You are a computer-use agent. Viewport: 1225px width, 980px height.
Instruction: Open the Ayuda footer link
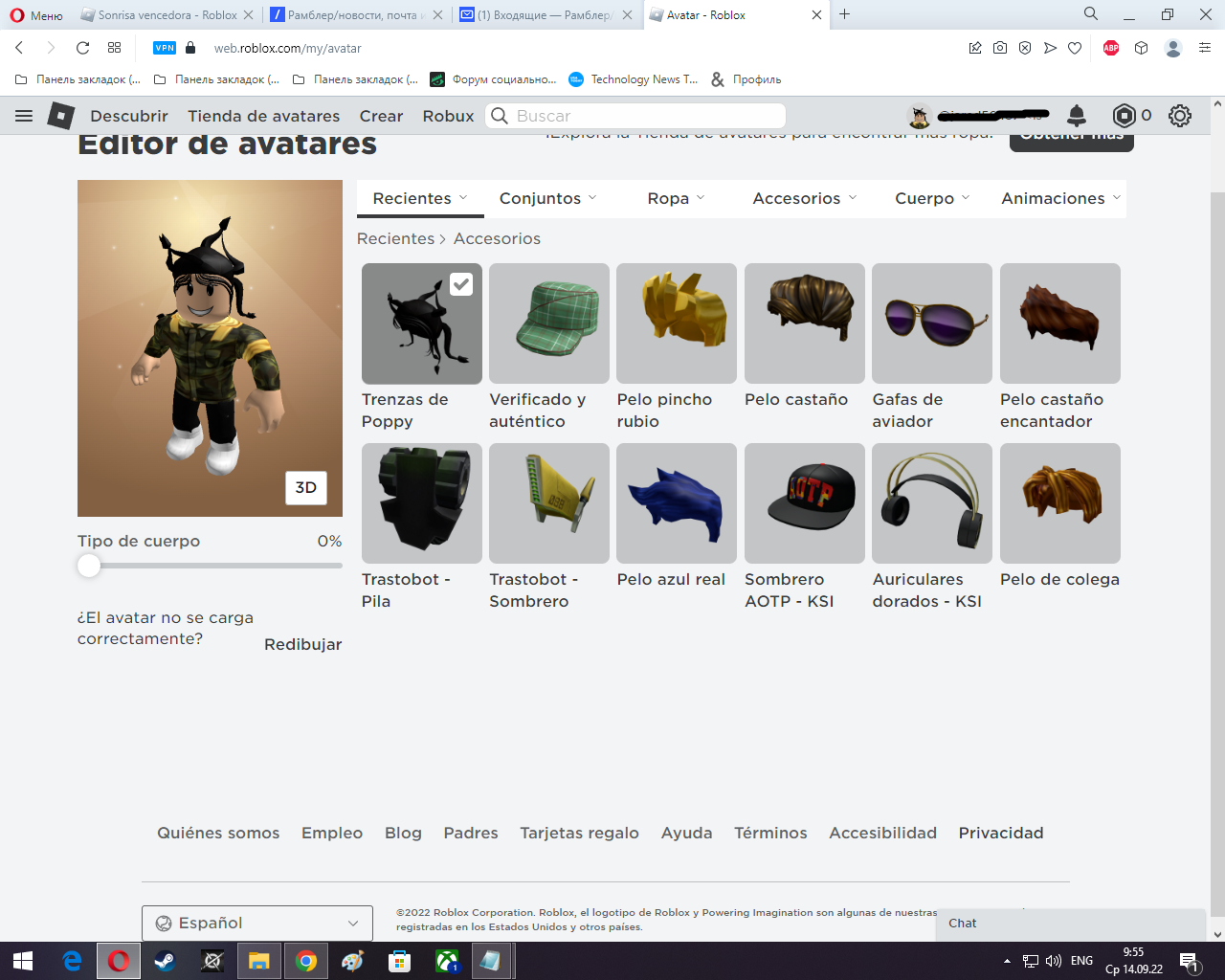[687, 833]
